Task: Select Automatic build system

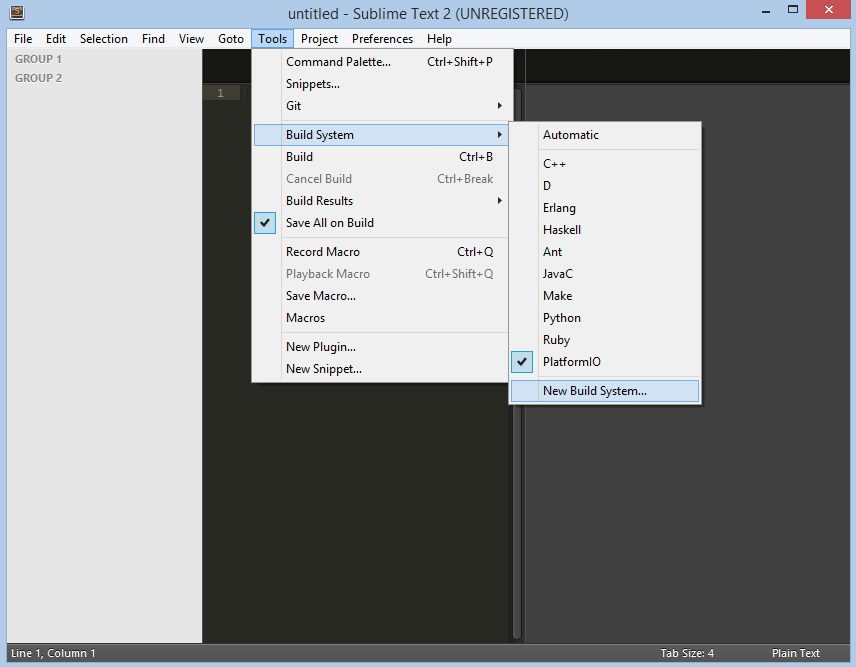Action: (605, 135)
